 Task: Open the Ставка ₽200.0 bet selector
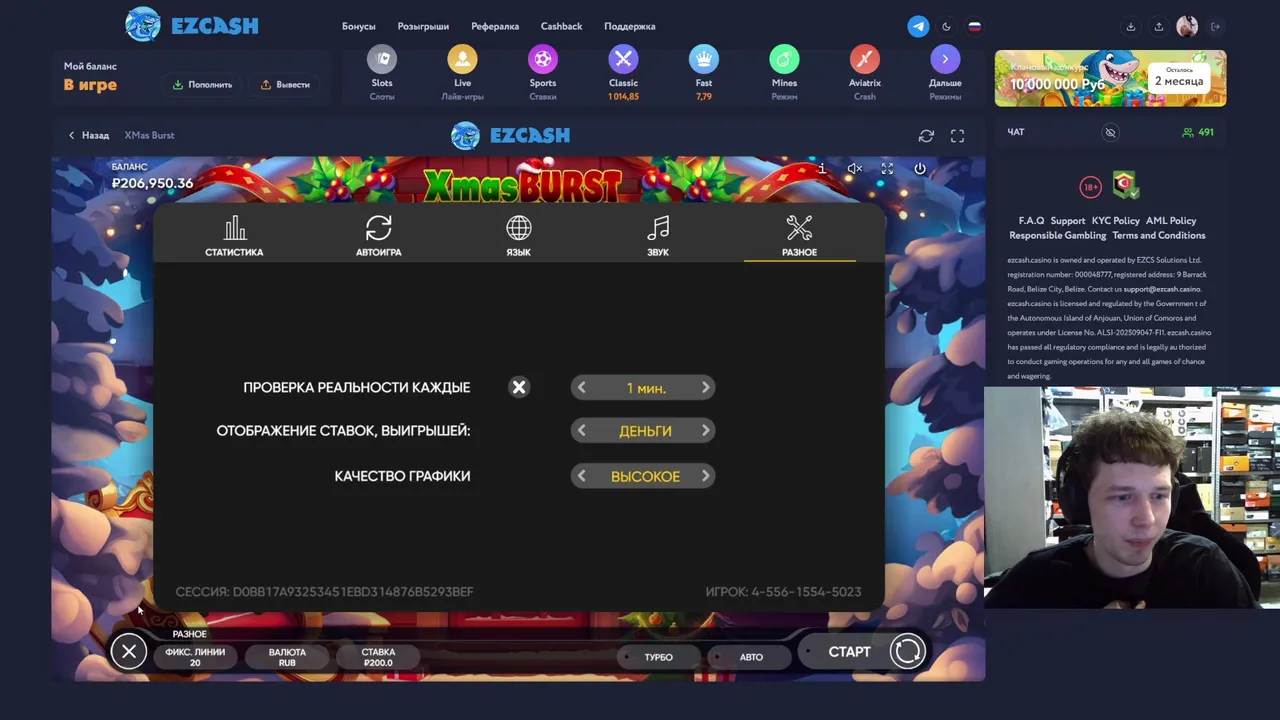click(378, 657)
